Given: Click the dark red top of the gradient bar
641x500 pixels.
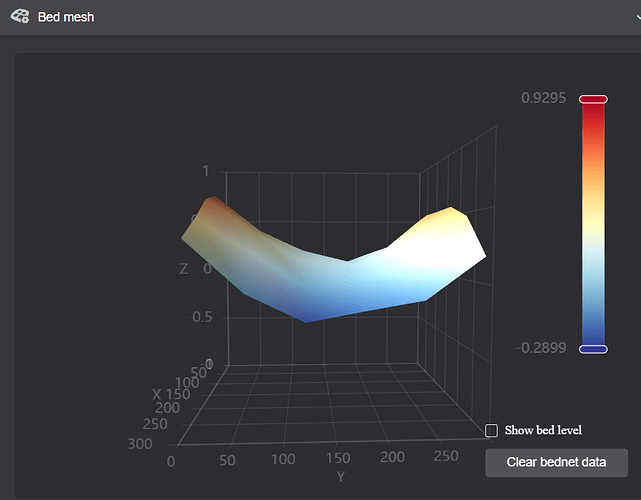Looking at the screenshot, I should click(x=593, y=112).
